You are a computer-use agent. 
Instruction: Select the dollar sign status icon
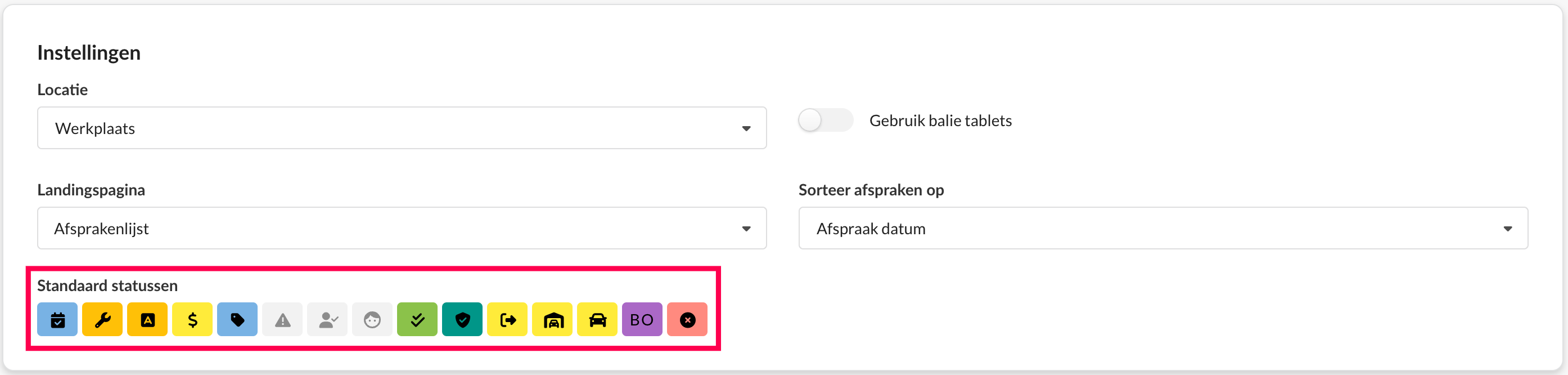point(192,319)
